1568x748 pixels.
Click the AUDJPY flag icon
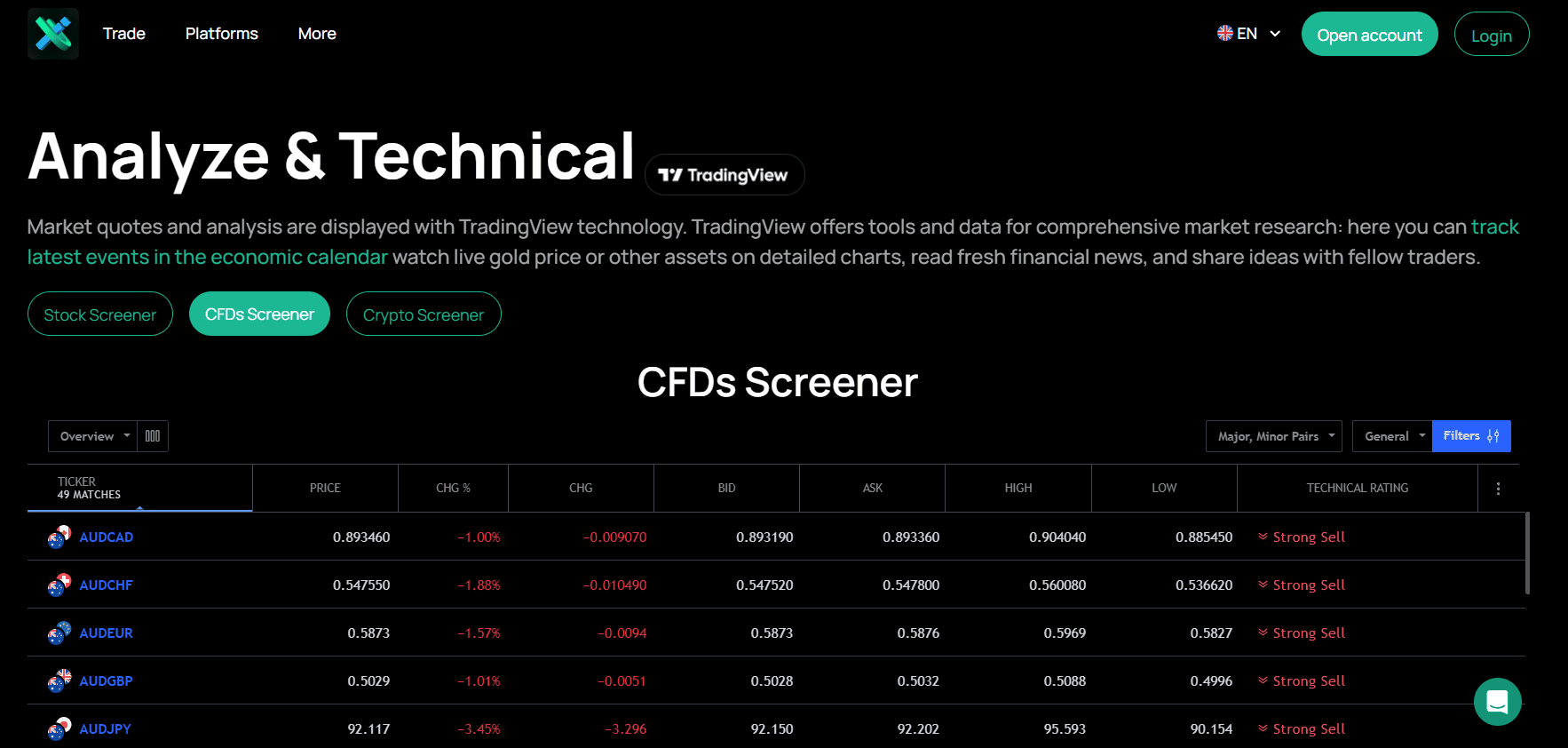59,728
